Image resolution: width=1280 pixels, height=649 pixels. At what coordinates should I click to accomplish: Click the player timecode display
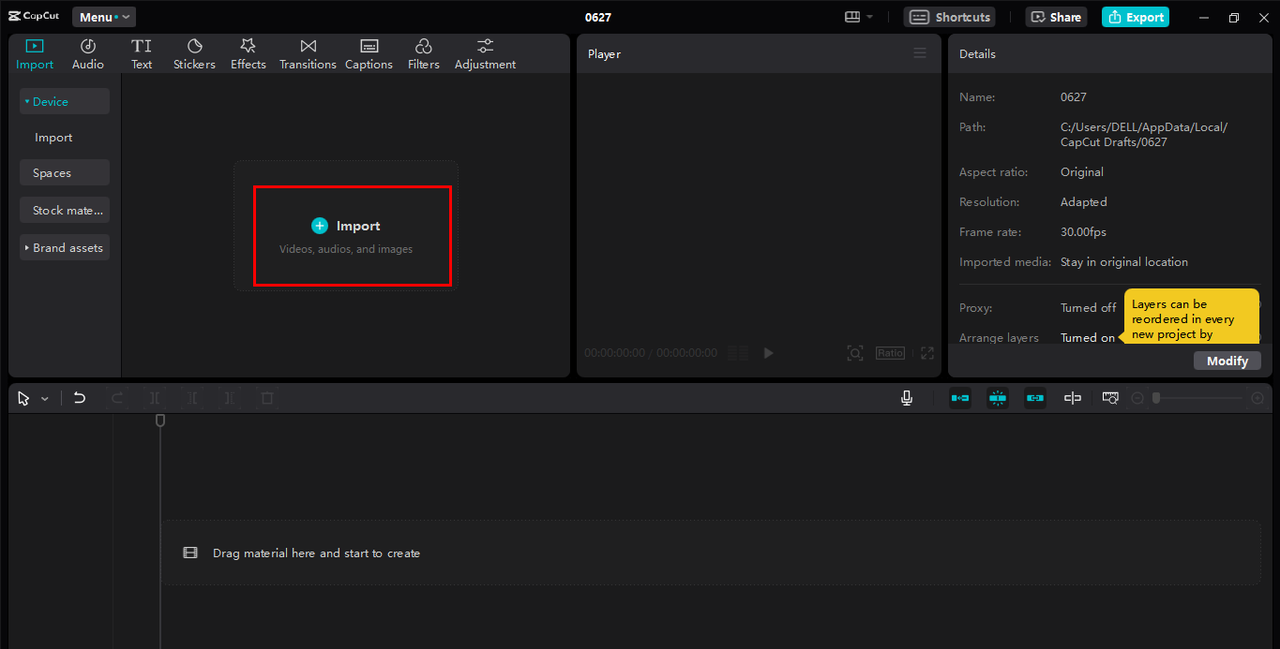pyautogui.click(x=651, y=353)
